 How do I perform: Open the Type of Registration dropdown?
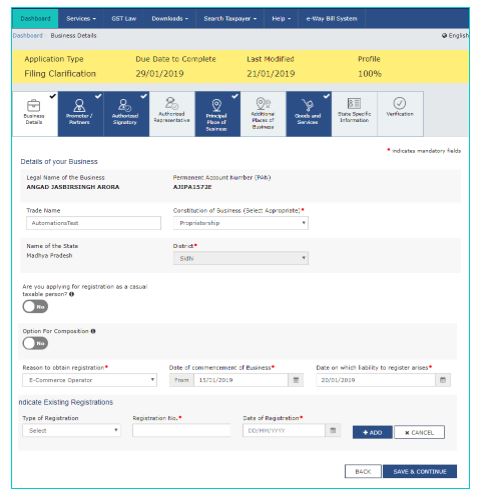point(71,431)
